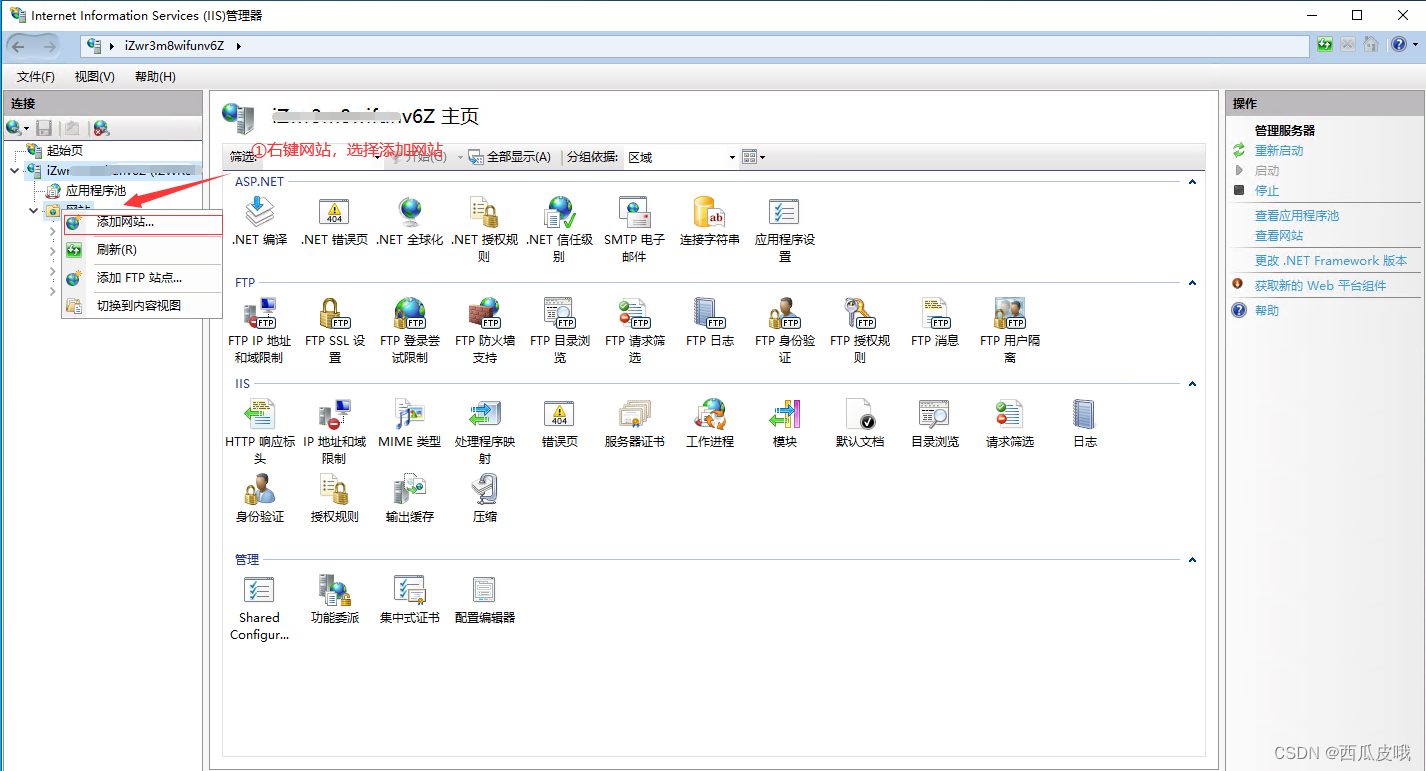Collapse the IIS group section

pos(1192,384)
